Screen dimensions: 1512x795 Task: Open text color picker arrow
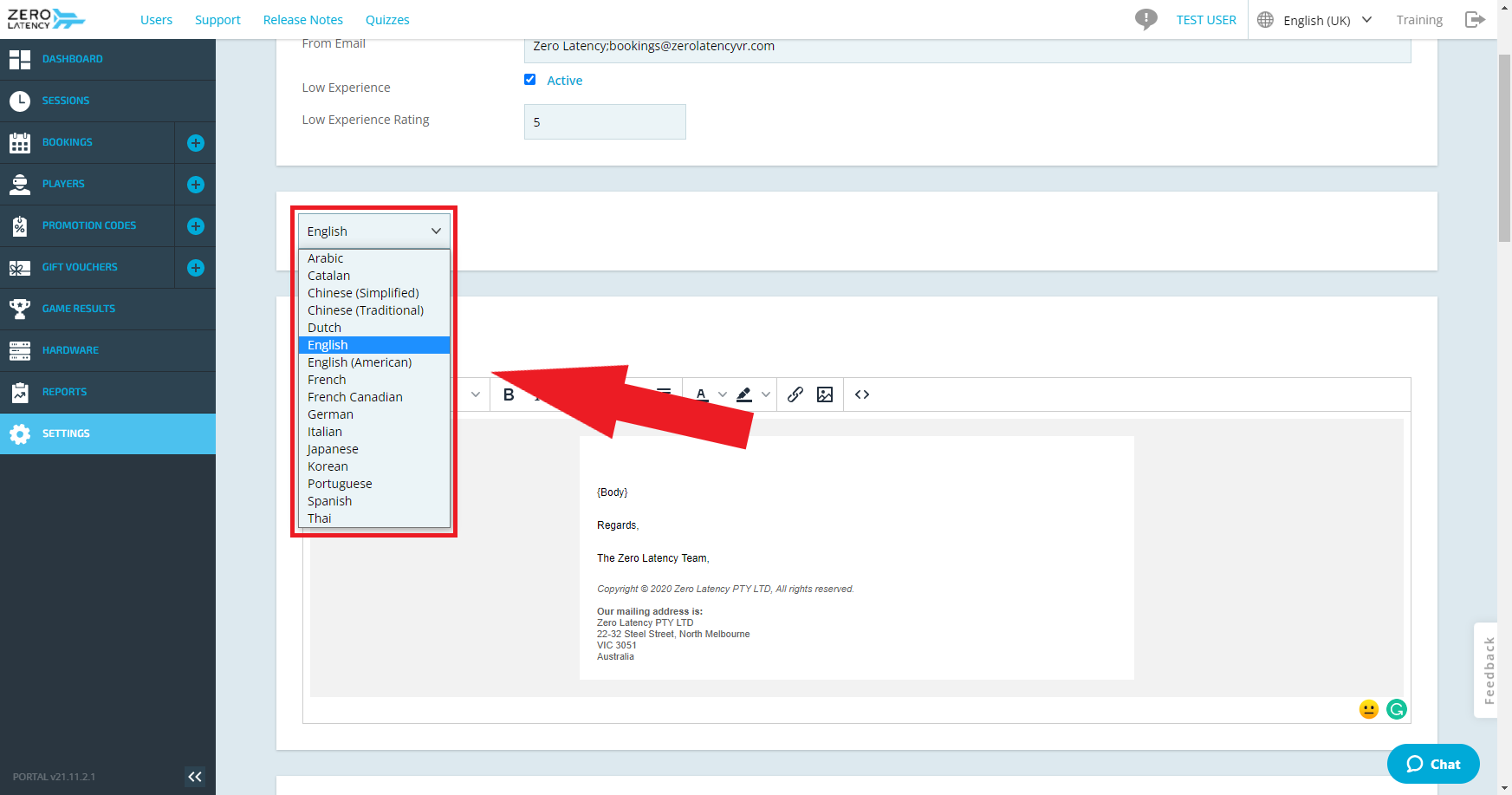[x=722, y=394]
